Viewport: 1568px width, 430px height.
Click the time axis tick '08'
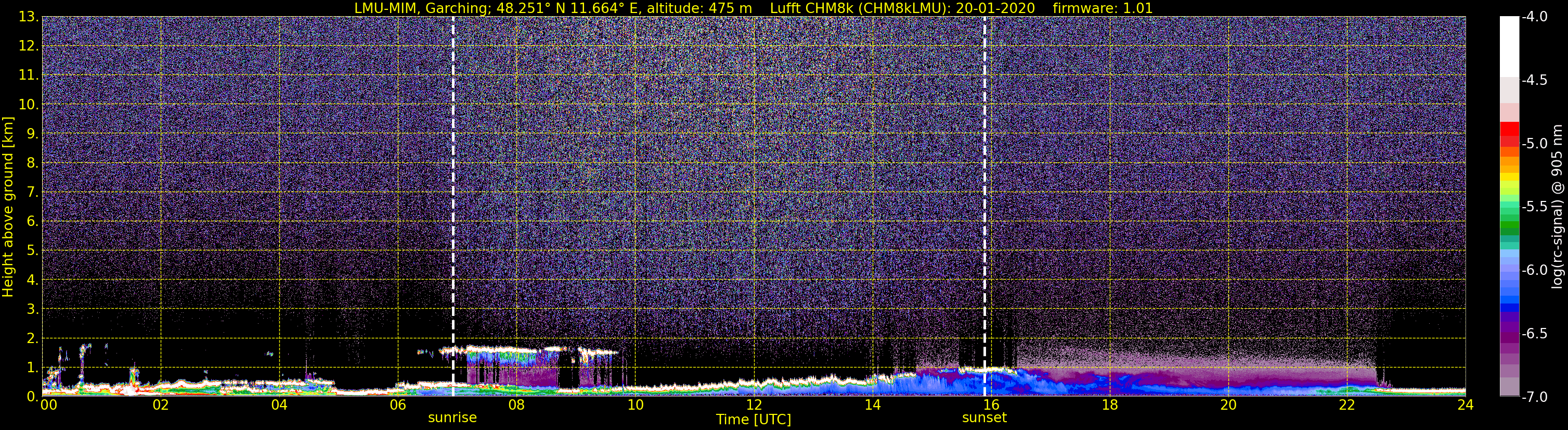517,405
